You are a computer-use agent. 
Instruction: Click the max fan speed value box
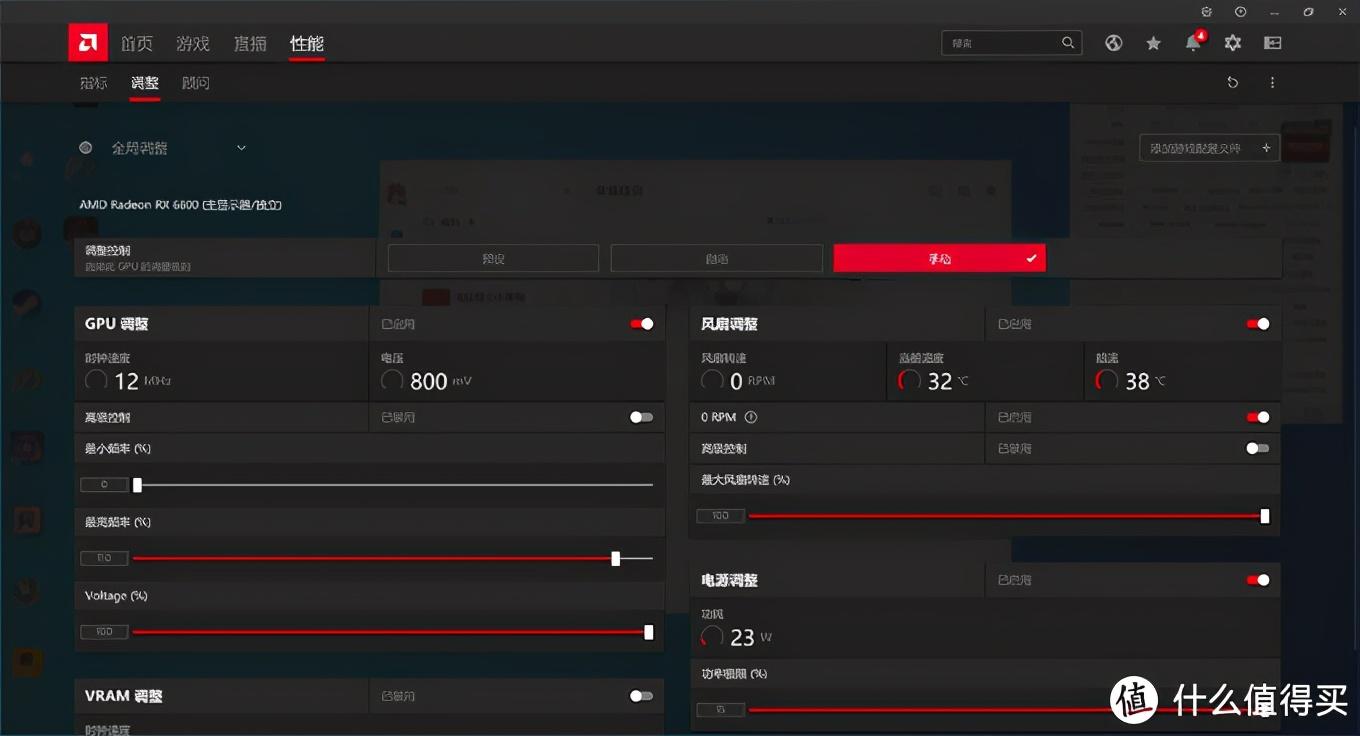tap(720, 516)
